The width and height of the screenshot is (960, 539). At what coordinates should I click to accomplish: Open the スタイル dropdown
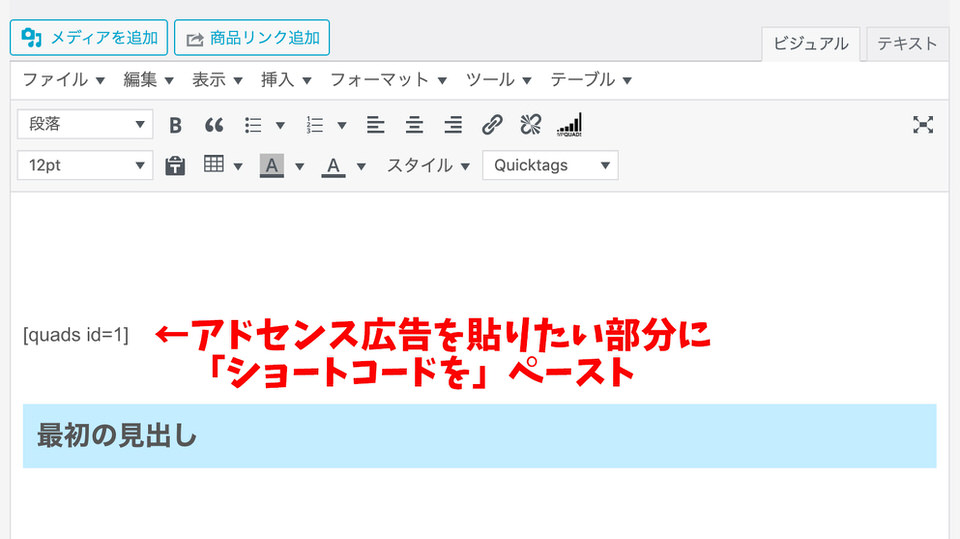[428, 165]
